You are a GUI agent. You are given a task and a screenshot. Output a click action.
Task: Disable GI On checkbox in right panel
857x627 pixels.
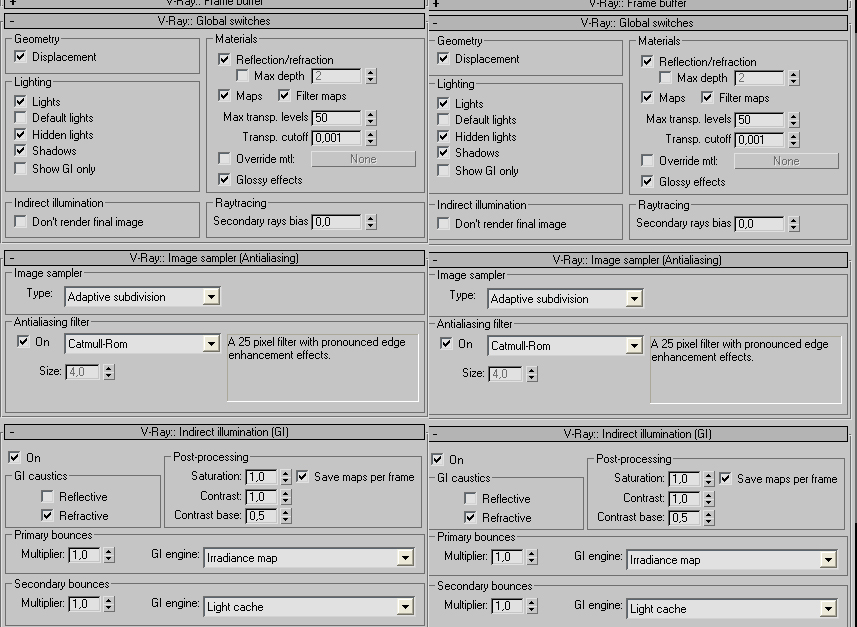(437, 459)
